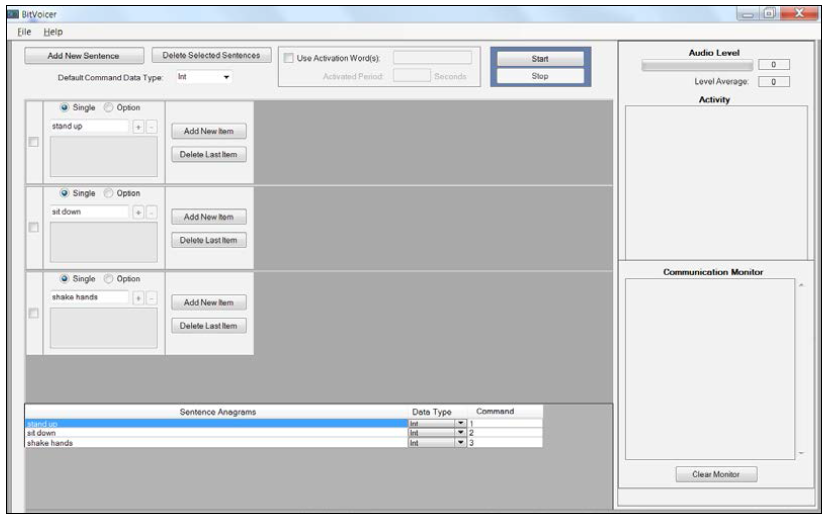Click the minus button beside 'sit down'
Image resolution: width=831 pixels, height=526 pixels.
click(152, 212)
